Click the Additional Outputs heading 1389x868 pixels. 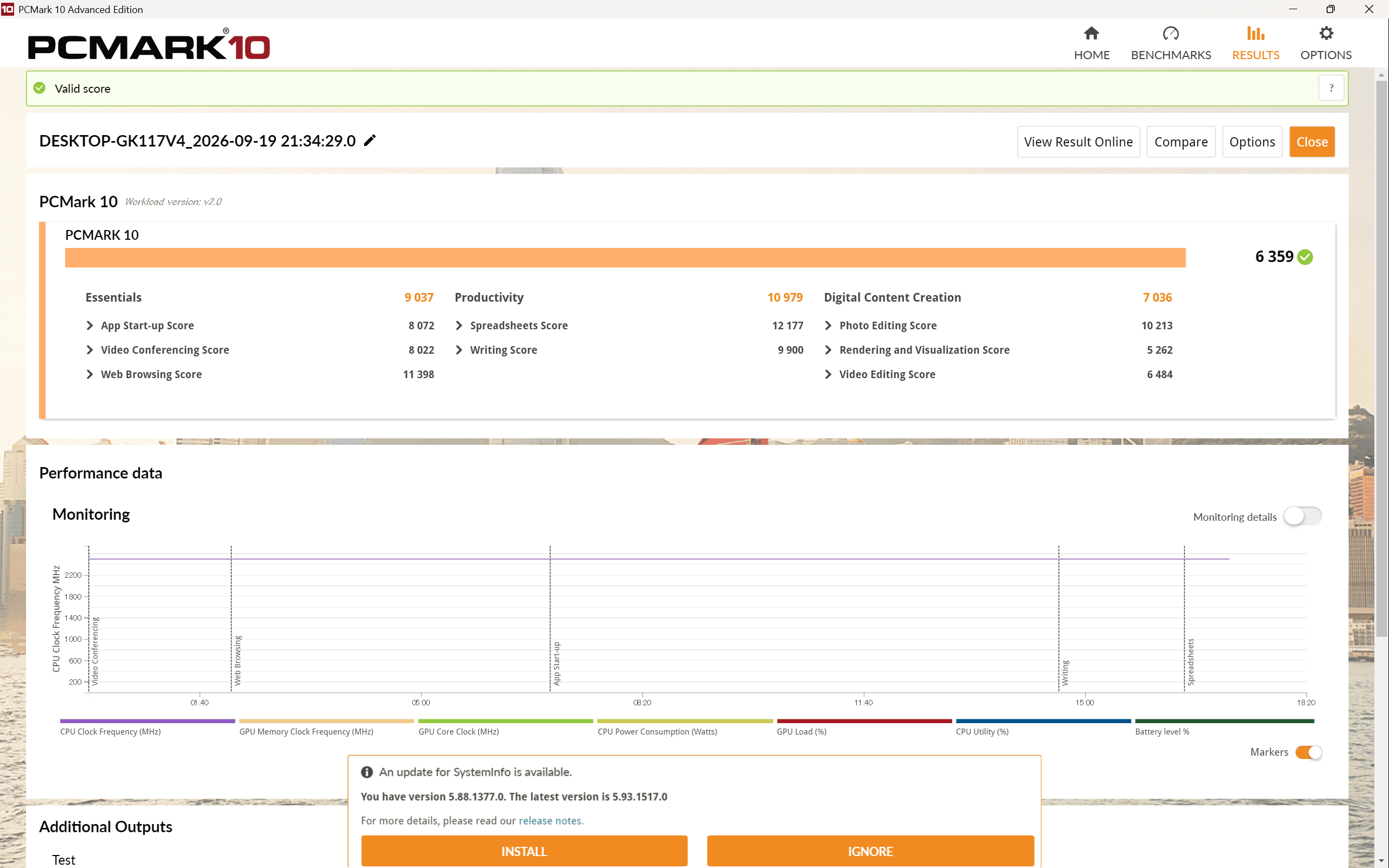(x=106, y=827)
